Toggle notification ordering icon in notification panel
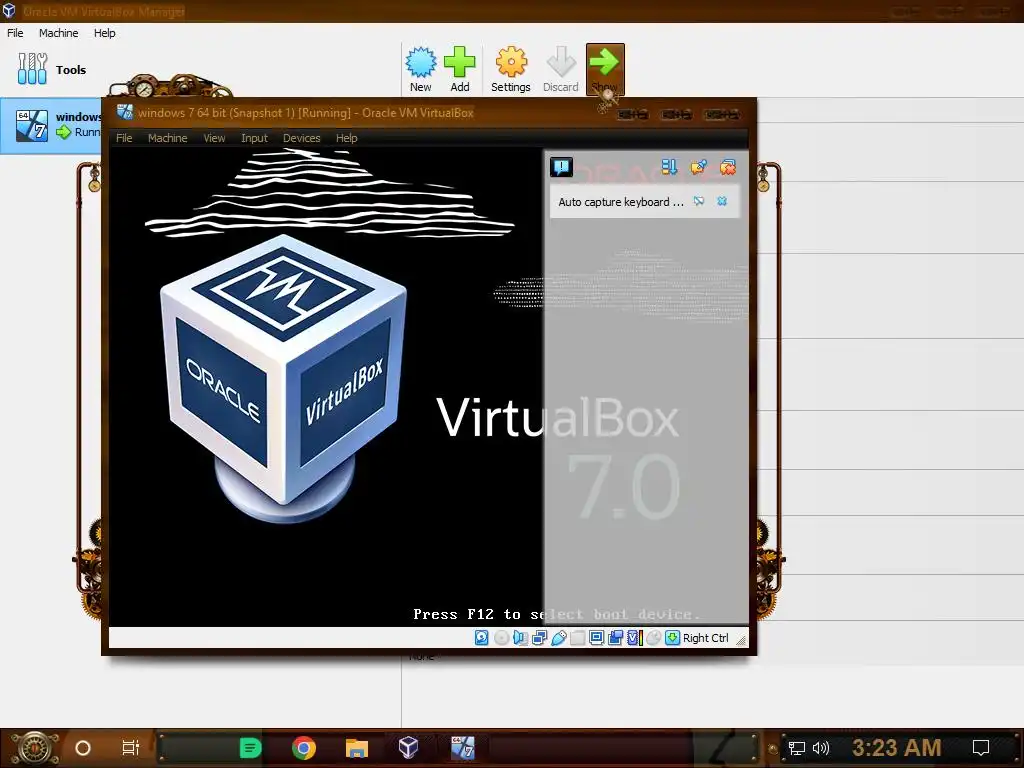1024x768 pixels. pyautogui.click(x=669, y=167)
